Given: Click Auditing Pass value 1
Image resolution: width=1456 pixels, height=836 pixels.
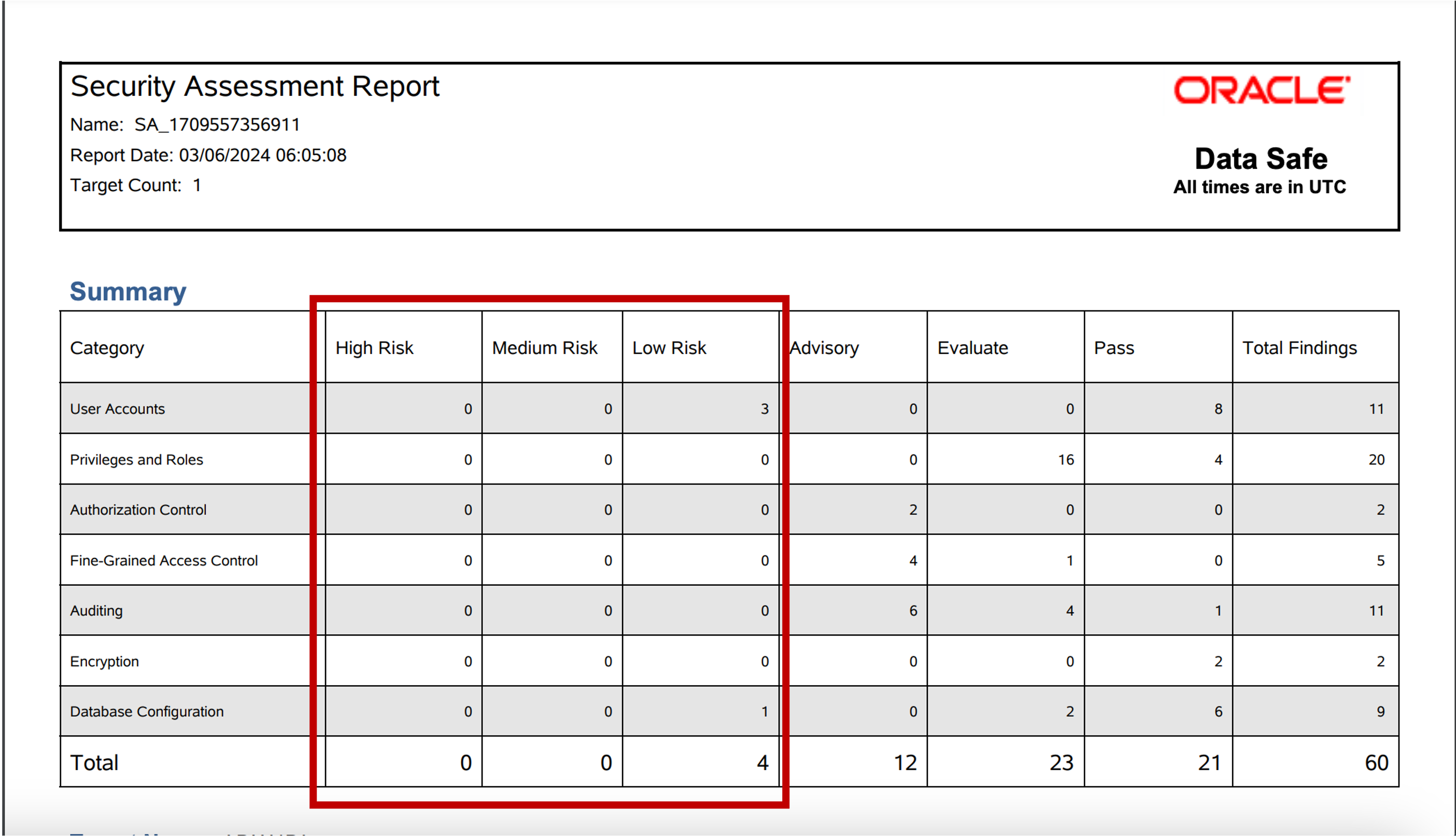Looking at the screenshot, I should tap(1218, 611).
